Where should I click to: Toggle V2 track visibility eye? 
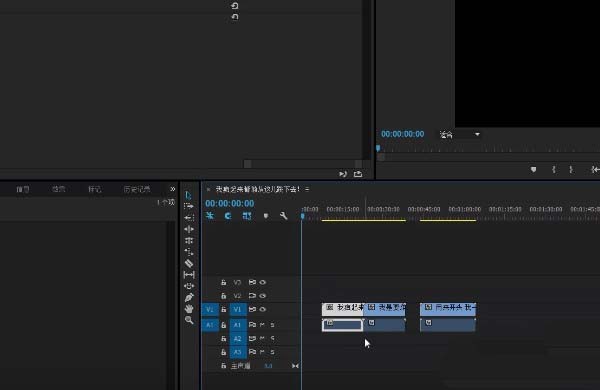pyautogui.click(x=262, y=296)
